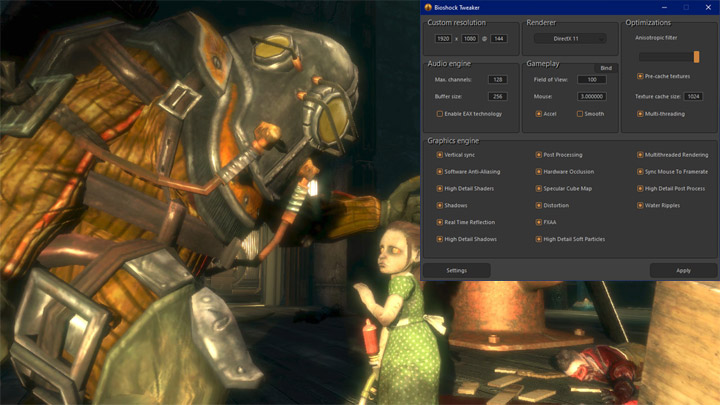720x405 pixels.
Task: Minimize the Bioshock Tweaker window
Action: [x=664, y=7]
